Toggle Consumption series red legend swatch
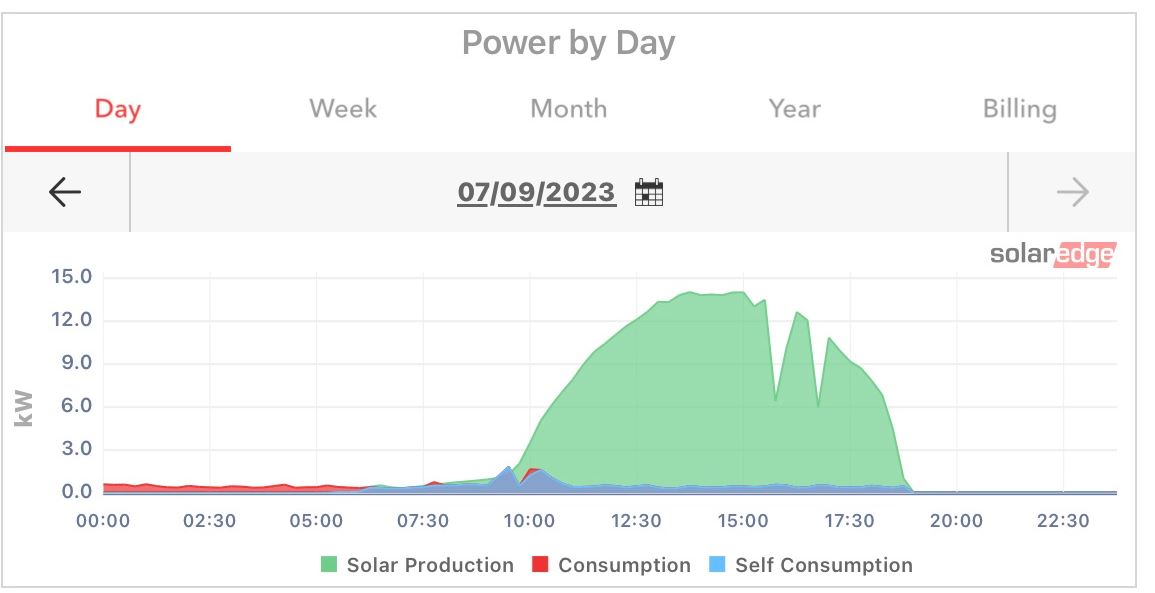 tap(540, 565)
